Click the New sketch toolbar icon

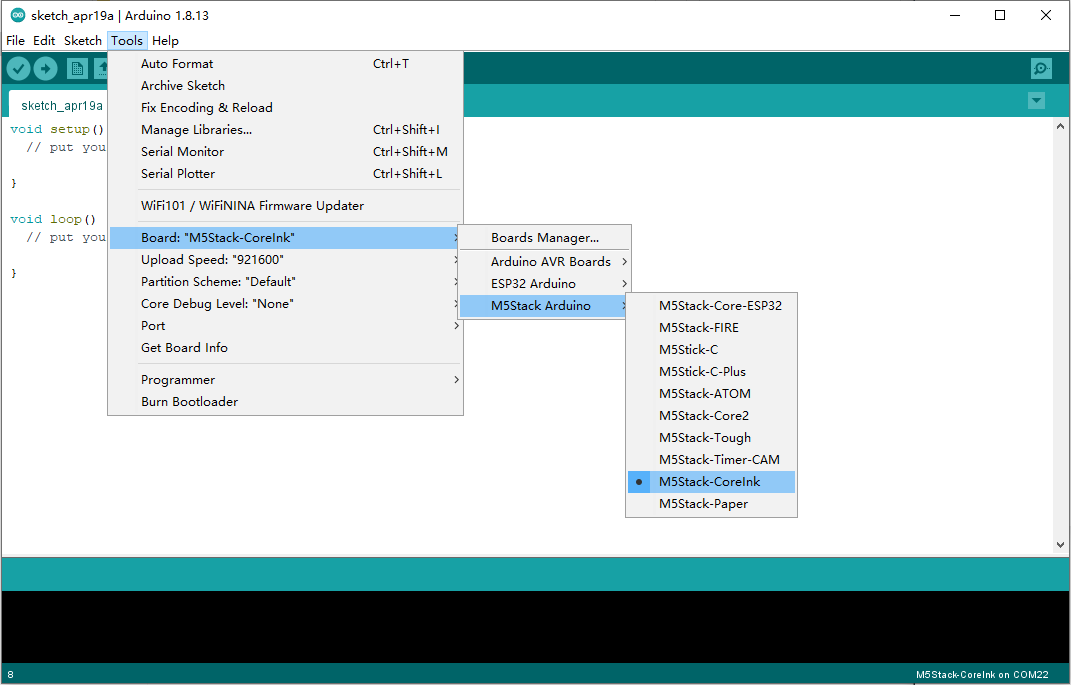(77, 68)
